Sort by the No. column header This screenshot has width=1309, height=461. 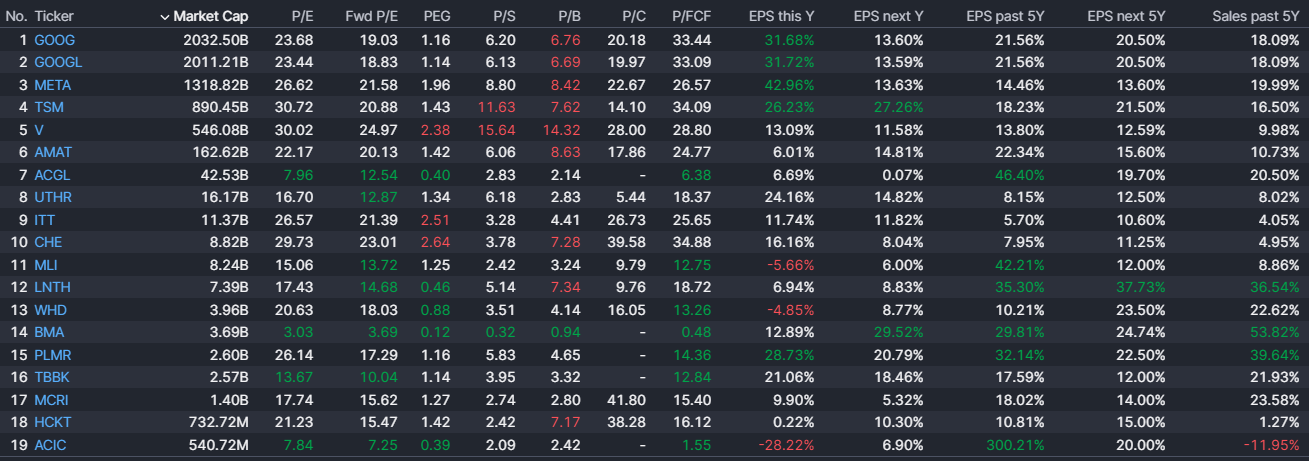click(x=16, y=17)
